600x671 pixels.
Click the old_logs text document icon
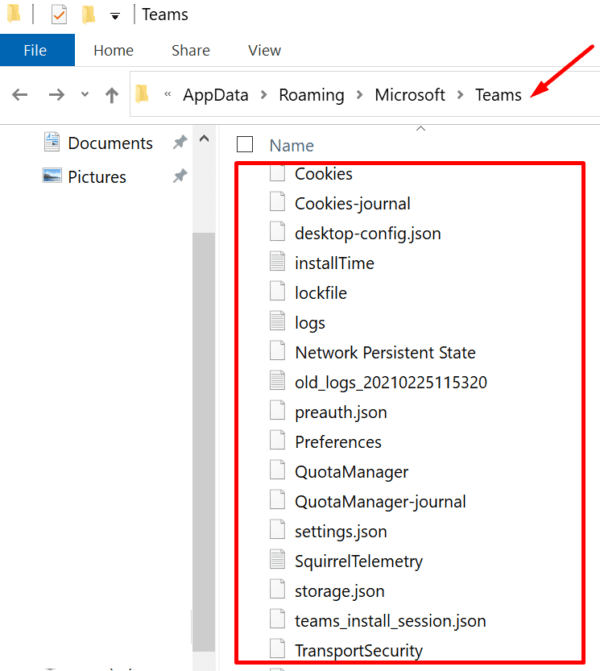(x=277, y=380)
